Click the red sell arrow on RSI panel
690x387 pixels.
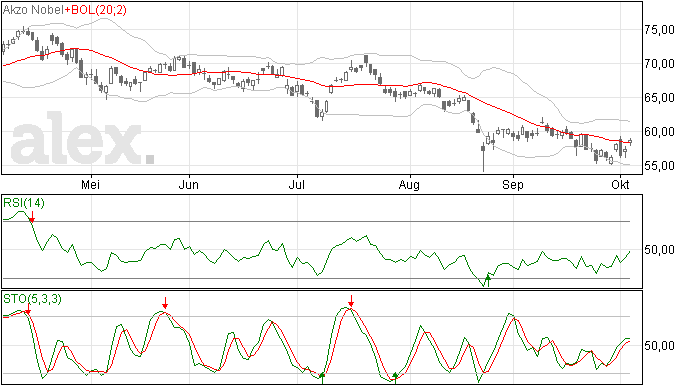click(32, 217)
